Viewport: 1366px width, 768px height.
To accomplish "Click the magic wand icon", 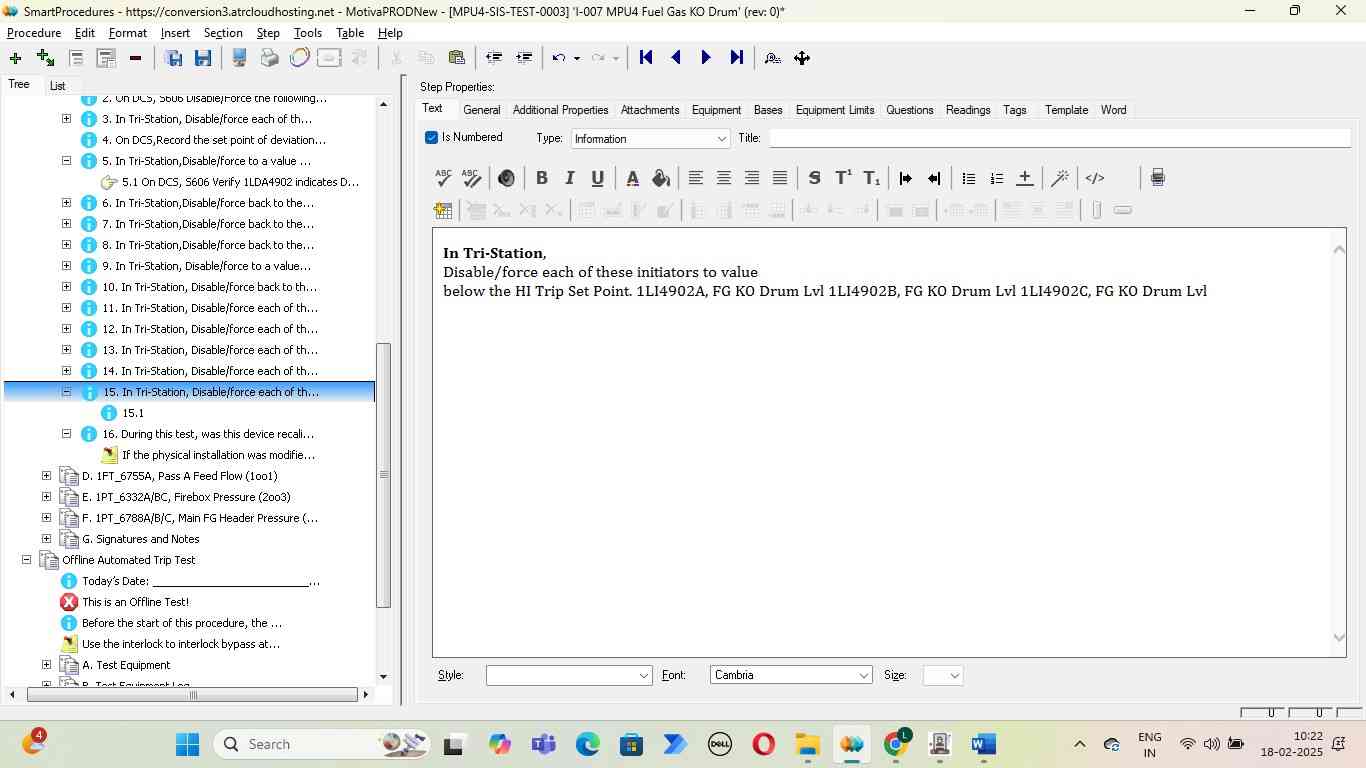I will 1060,178.
